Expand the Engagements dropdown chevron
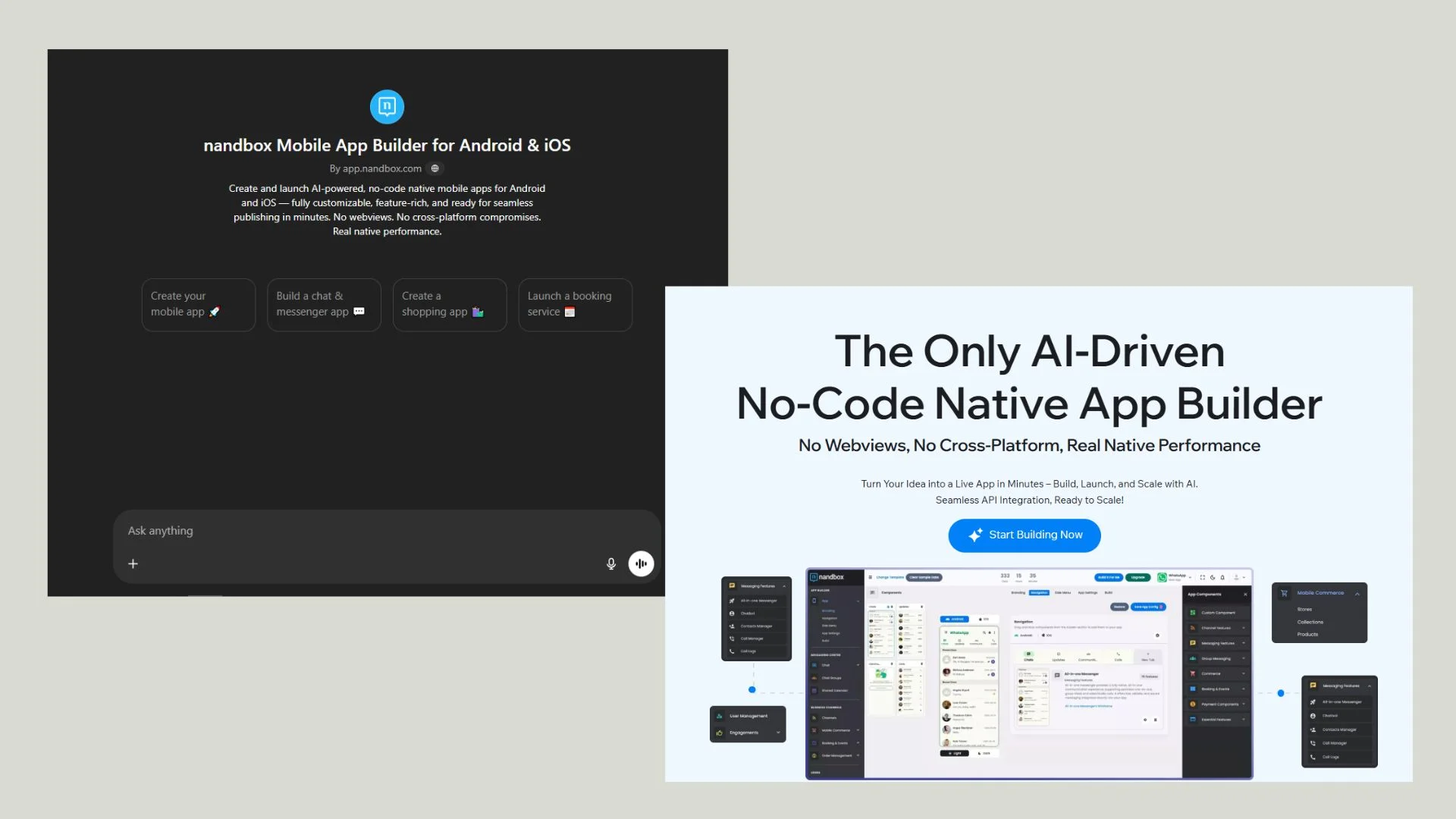Screen dimensions: 1456x819 click(x=778, y=733)
